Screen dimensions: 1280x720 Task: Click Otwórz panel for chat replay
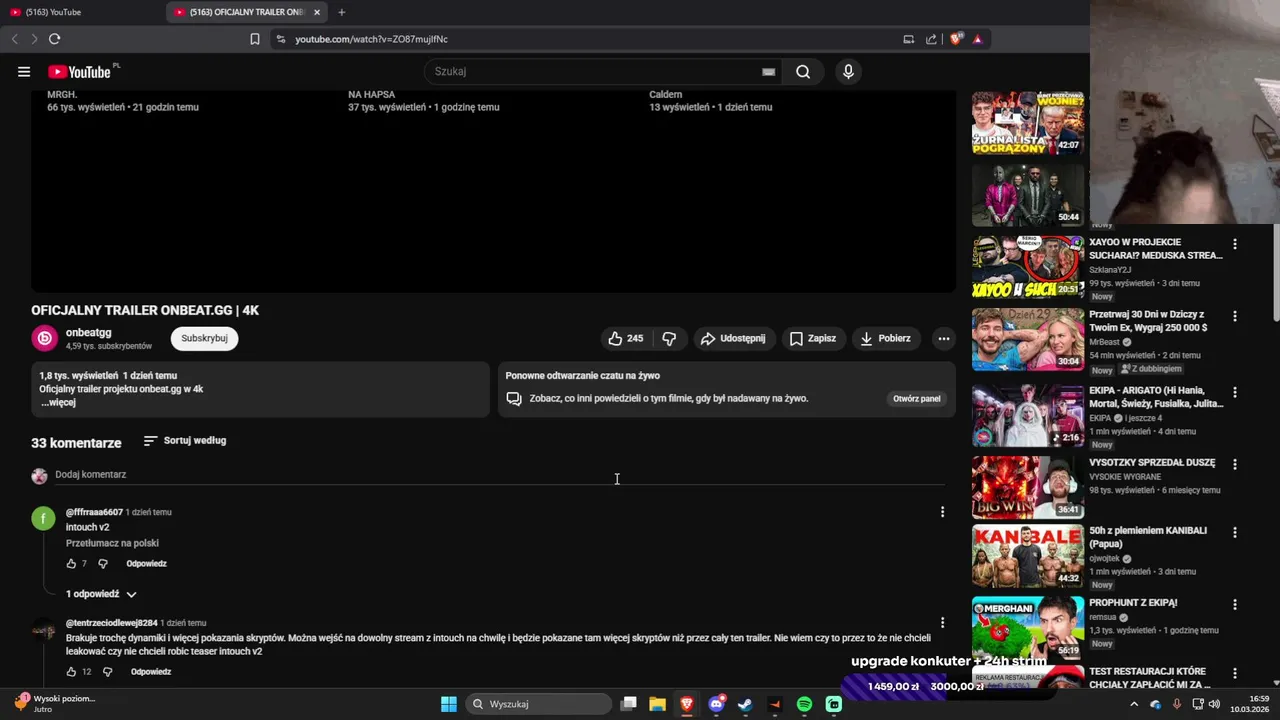pos(916,398)
